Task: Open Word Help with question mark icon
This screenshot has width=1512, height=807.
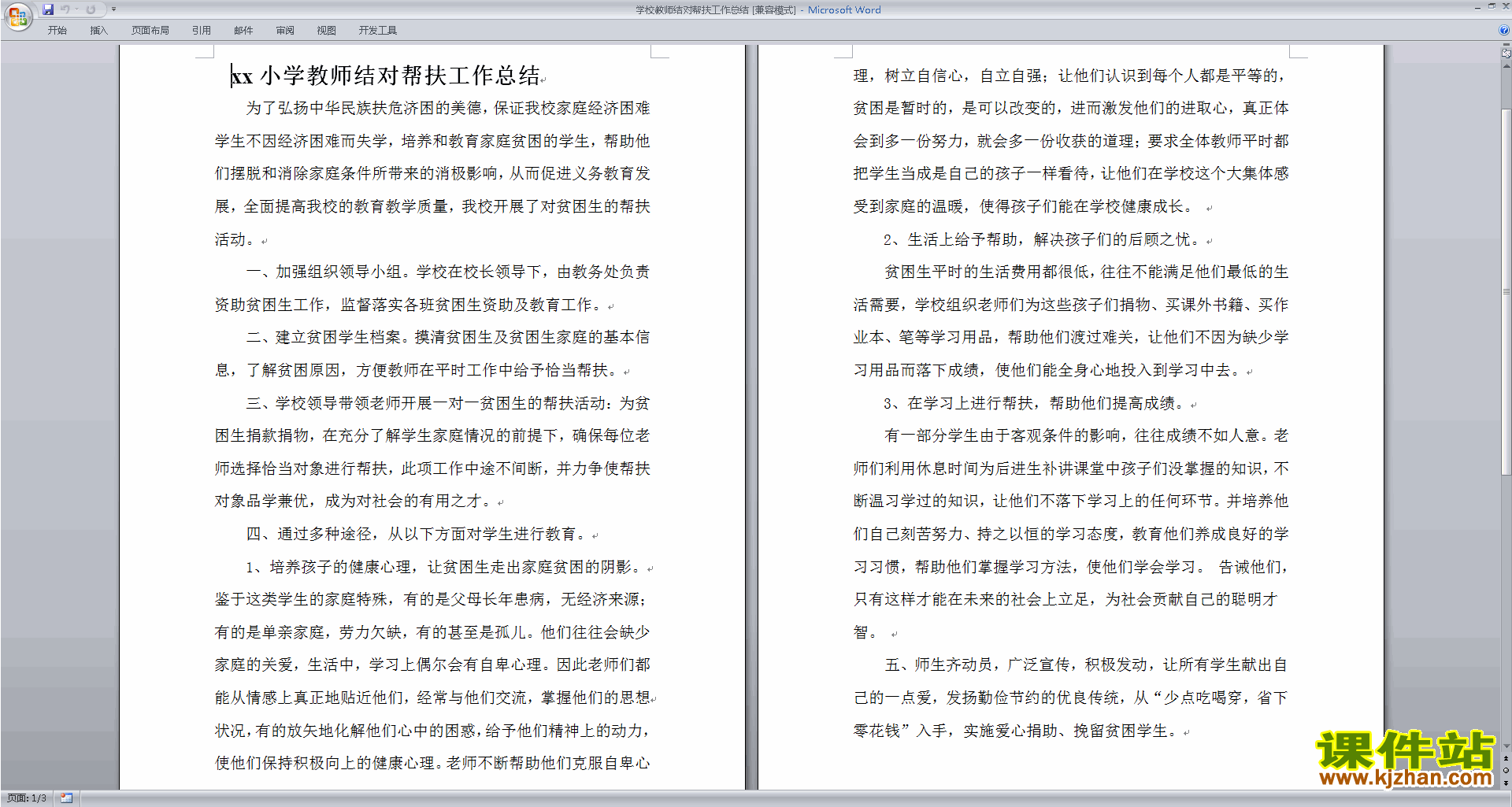Action: point(1504,31)
